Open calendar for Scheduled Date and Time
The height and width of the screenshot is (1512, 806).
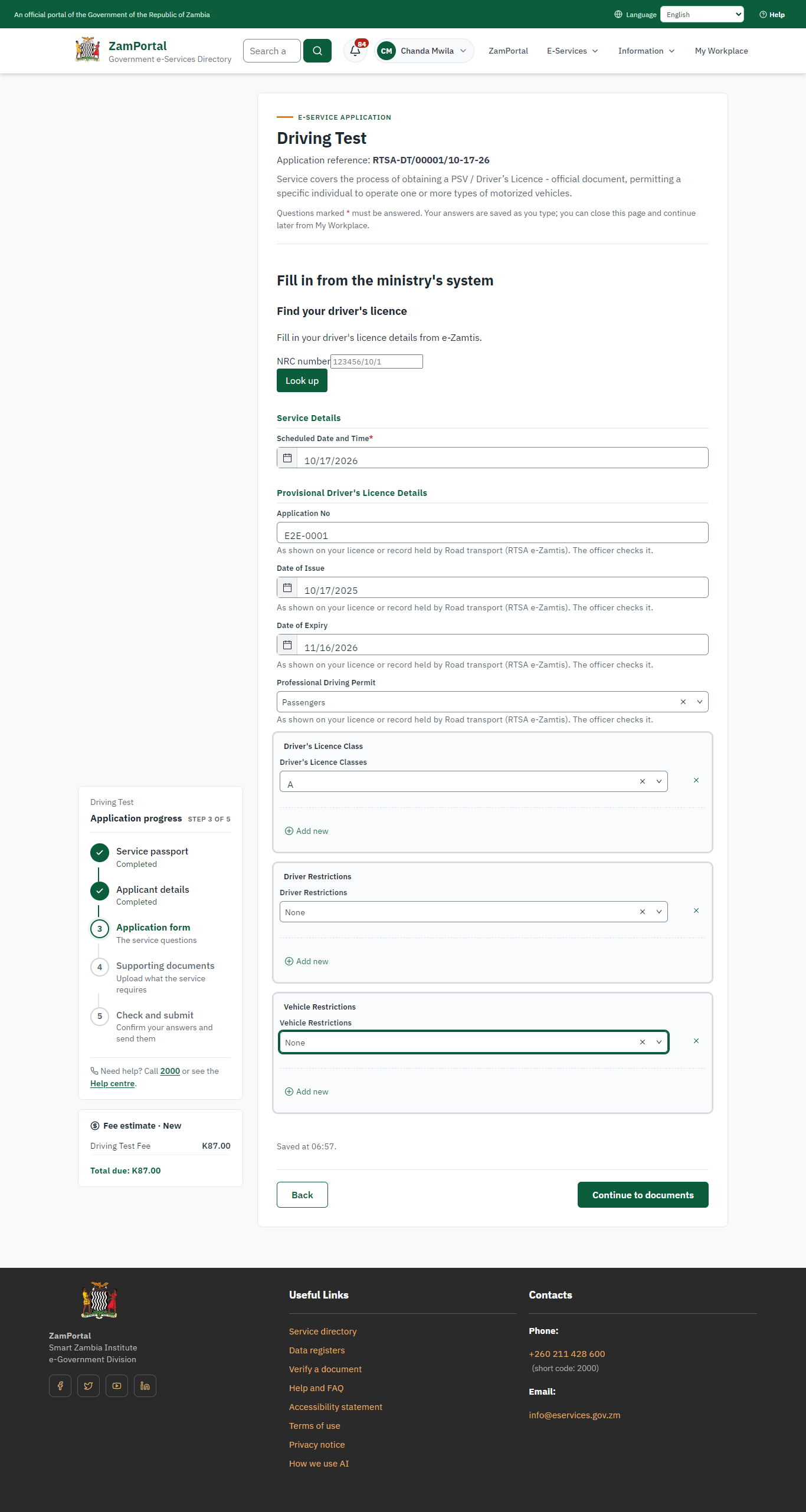pos(287,458)
